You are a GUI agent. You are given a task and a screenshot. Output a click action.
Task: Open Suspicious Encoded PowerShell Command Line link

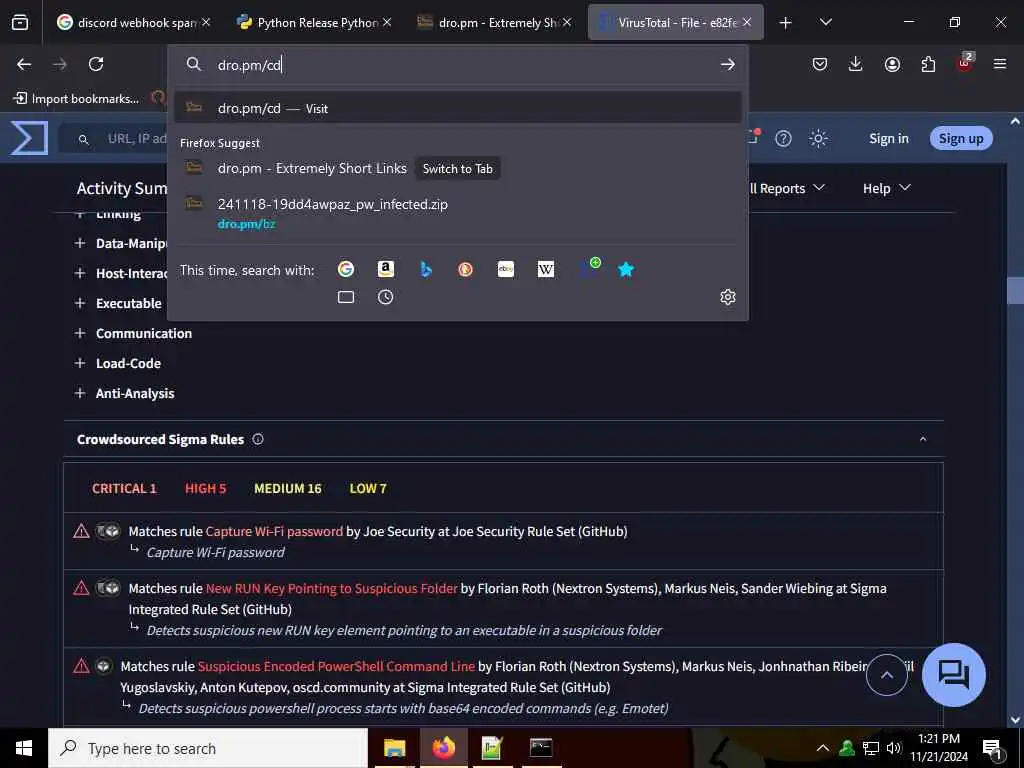[336, 666]
